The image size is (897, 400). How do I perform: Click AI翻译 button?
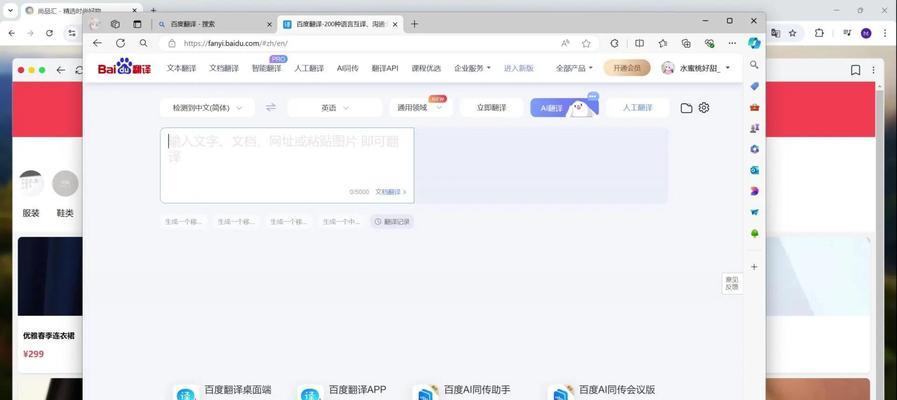pyautogui.click(x=563, y=108)
